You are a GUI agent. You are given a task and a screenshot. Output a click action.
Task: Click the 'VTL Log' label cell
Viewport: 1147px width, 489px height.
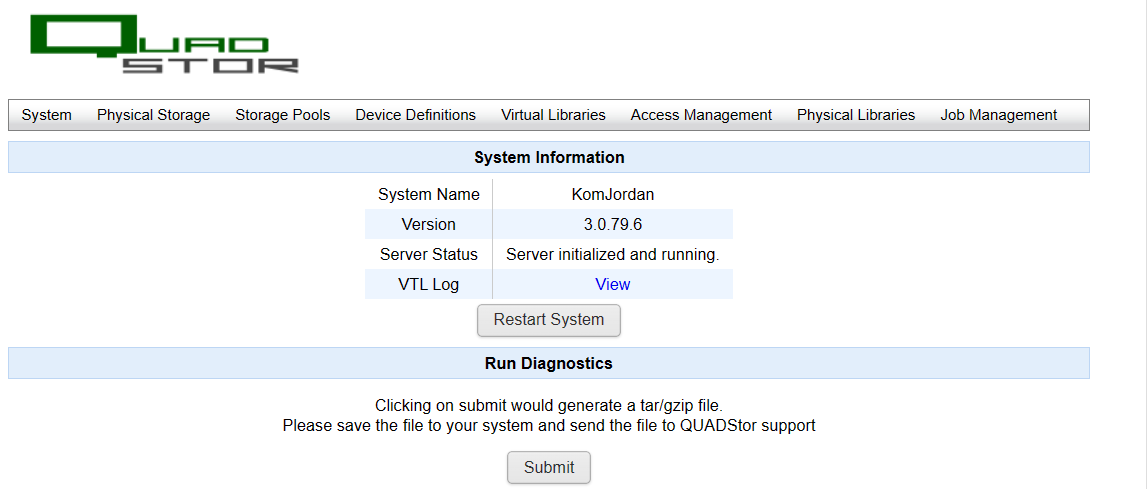click(429, 284)
